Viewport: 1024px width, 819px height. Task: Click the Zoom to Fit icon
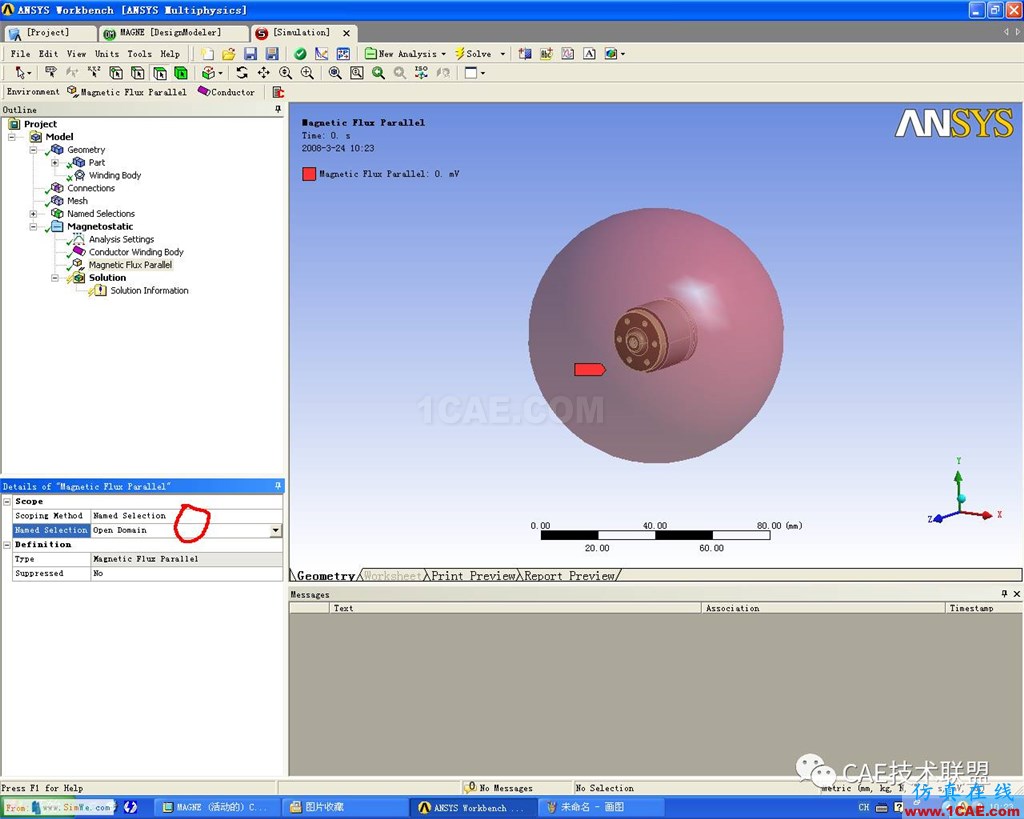[x=335, y=72]
